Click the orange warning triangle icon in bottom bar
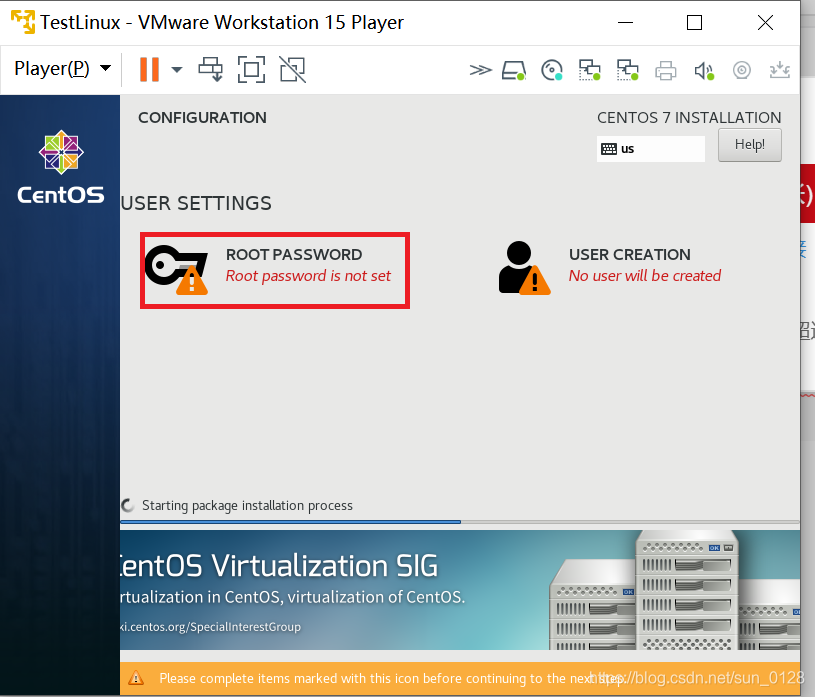 click(x=136, y=678)
